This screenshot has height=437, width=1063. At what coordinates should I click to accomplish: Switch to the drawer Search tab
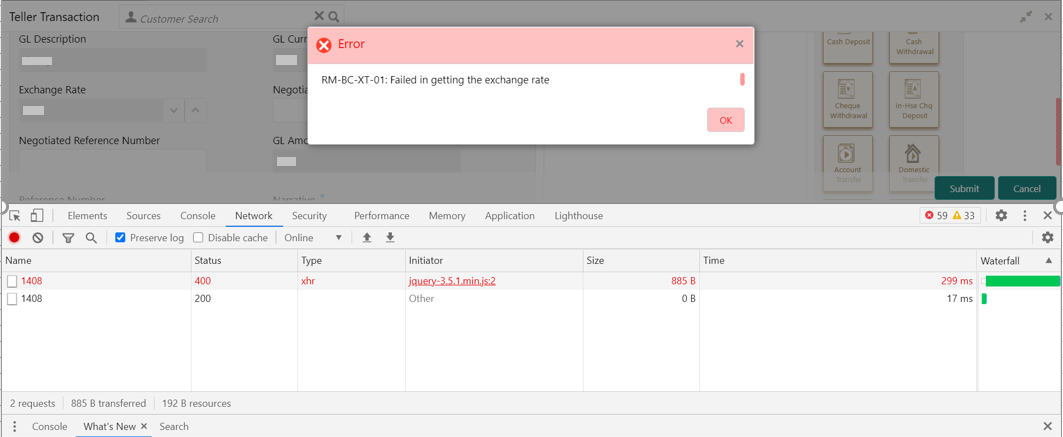pos(174,426)
